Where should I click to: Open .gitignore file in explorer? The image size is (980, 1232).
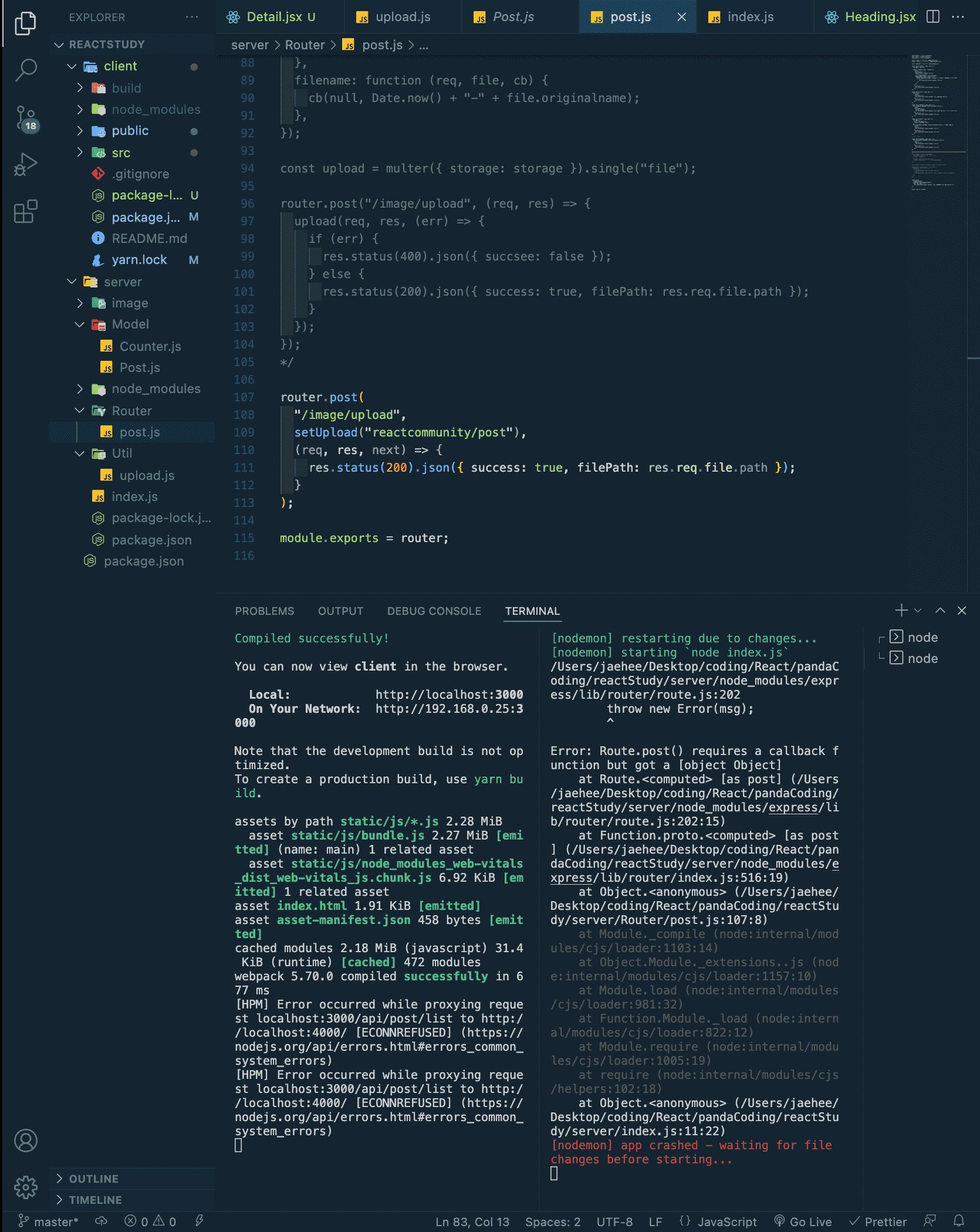click(x=132, y=174)
